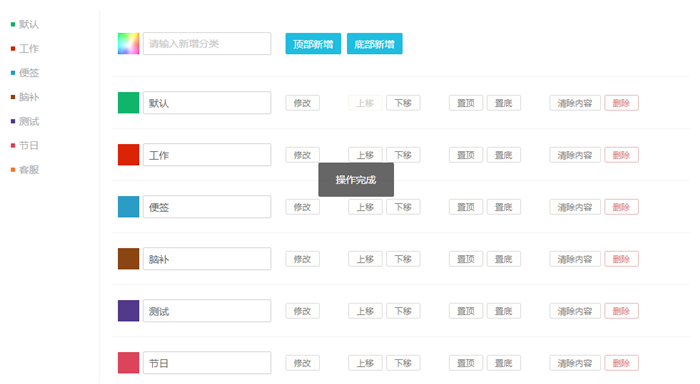The width and height of the screenshot is (700, 384).
Task: Focus the 请输入新增分类 input field
Action: (x=207, y=44)
